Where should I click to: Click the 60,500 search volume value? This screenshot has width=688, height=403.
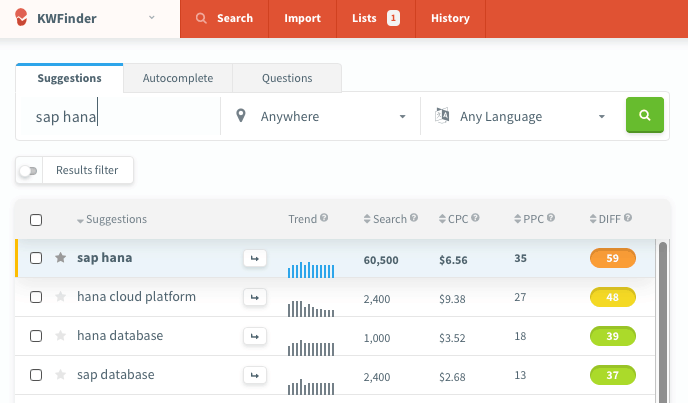(381, 260)
